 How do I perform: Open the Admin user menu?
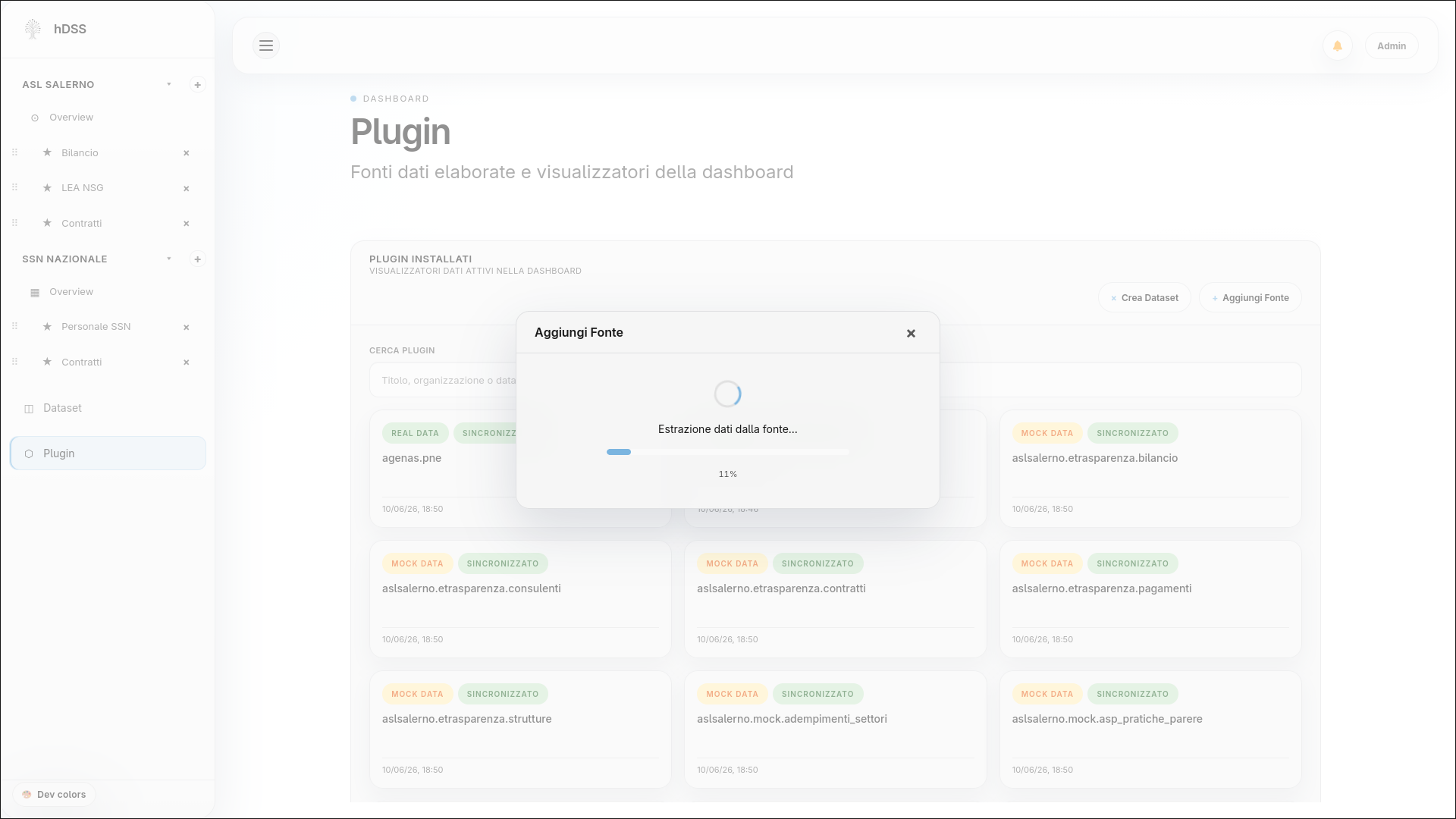pyautogui.click(x=1392, y=46)
